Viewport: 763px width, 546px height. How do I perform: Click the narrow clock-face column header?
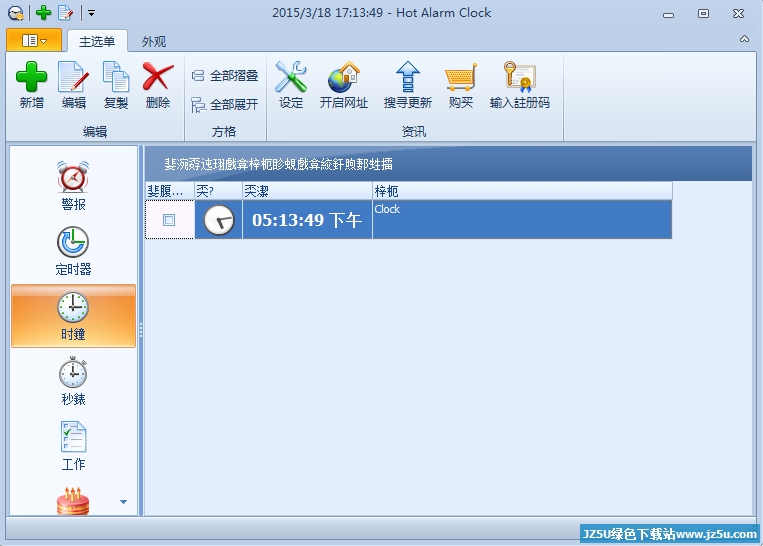point(218,191)
